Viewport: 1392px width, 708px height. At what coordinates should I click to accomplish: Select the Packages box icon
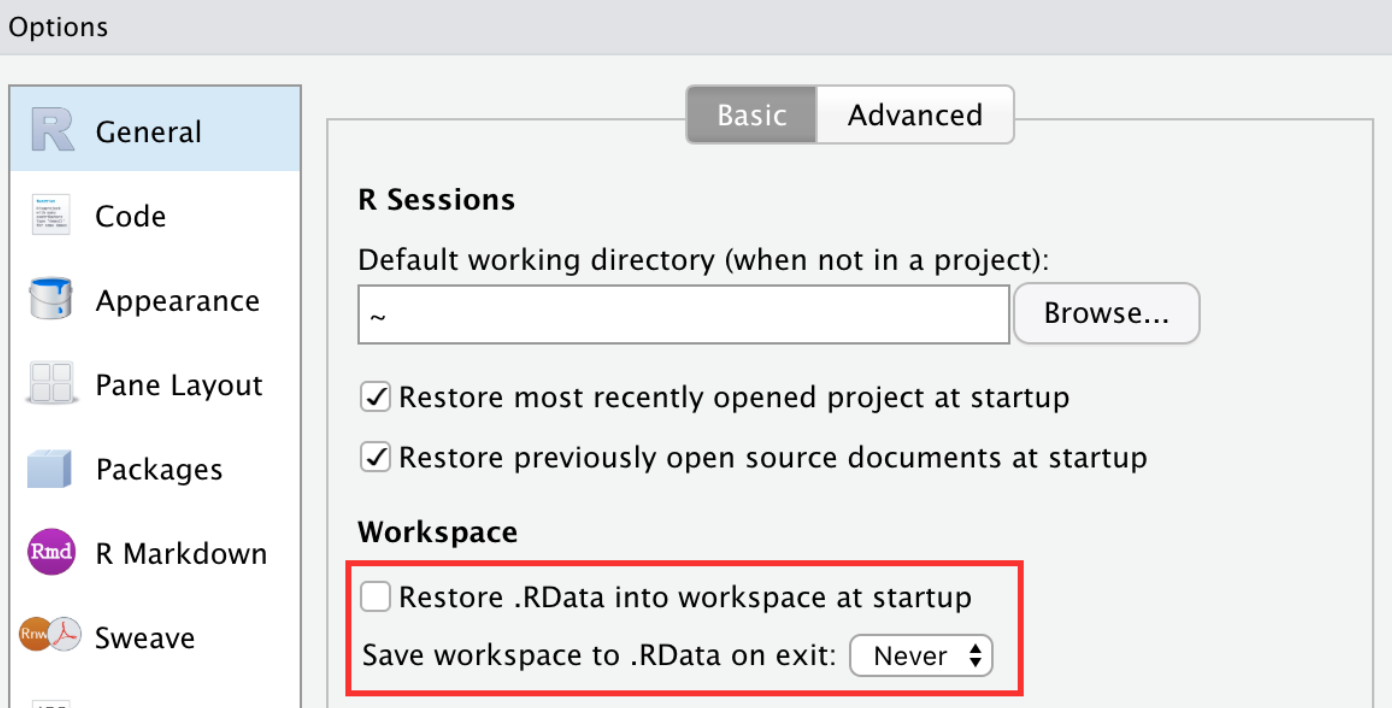pyautogui.click(x=50, y=469)
